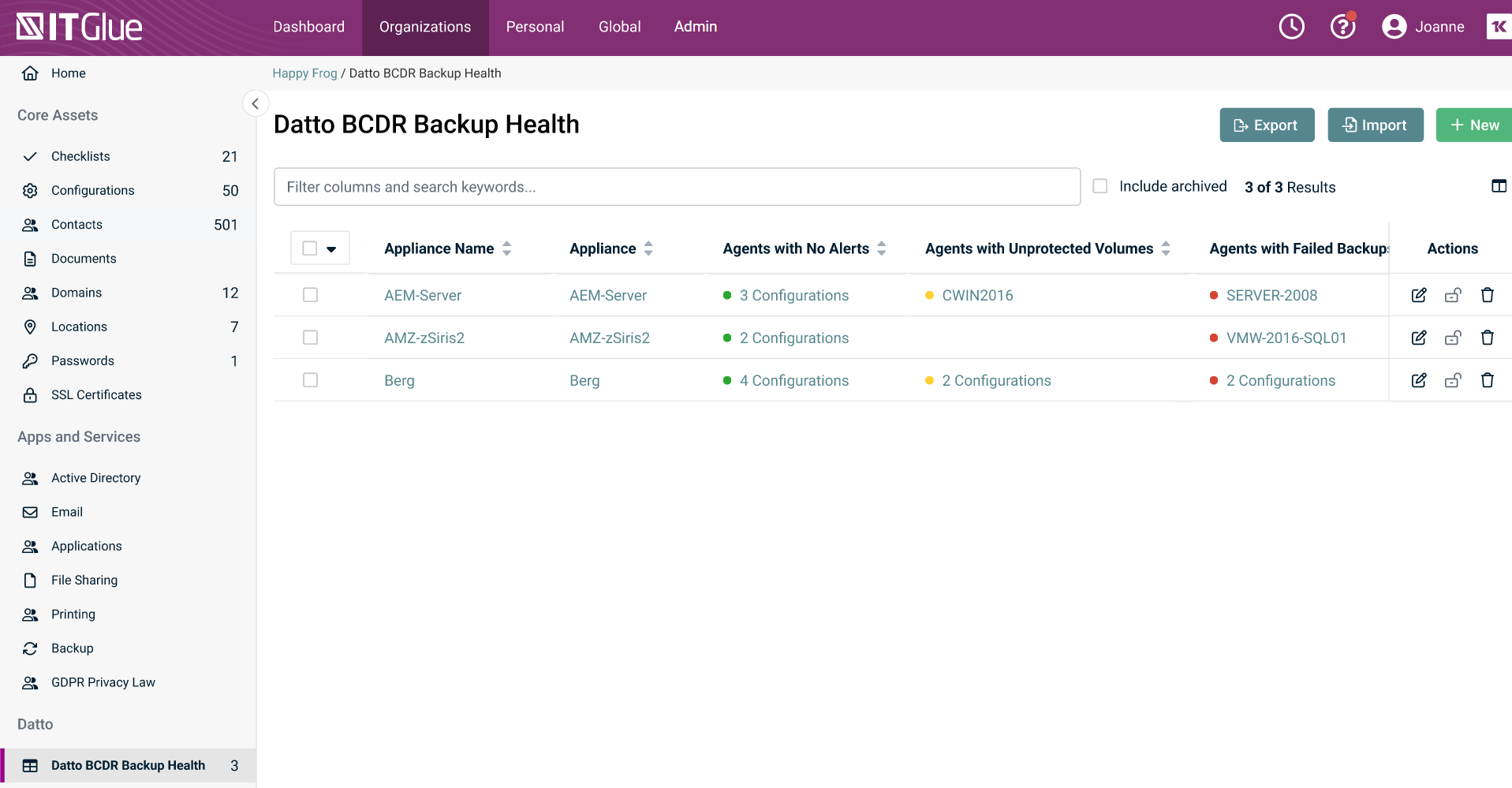Enable the Include archived checkbox
1512x788 pixels.
point(1099,185)
